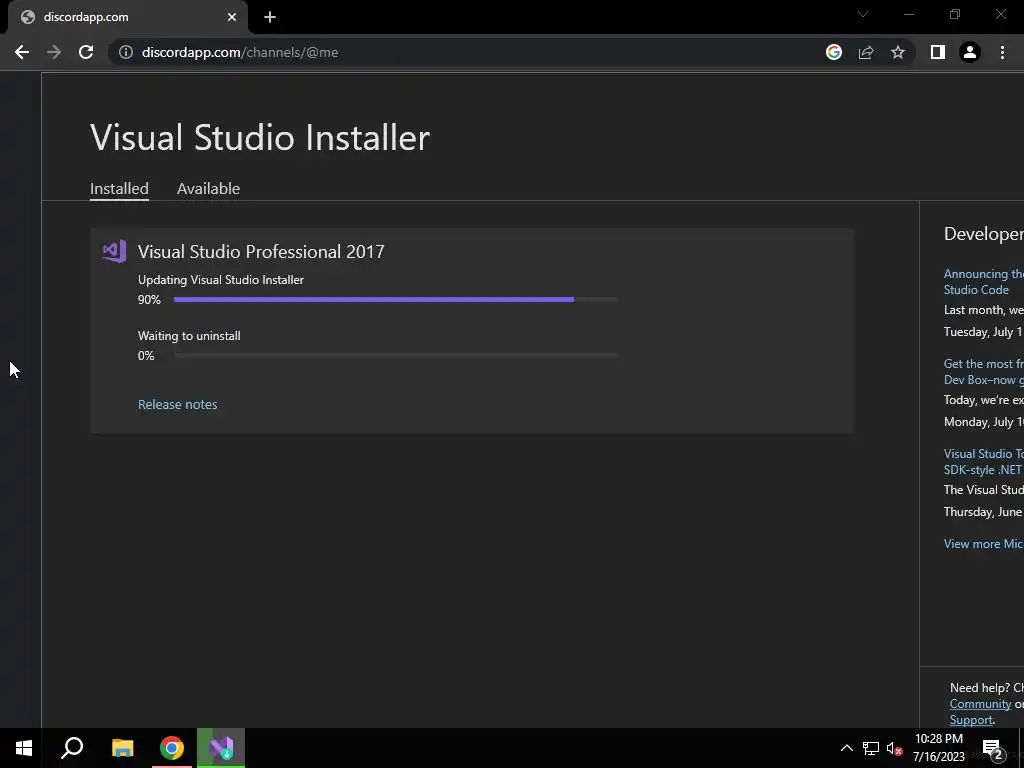Viewport: 1024px width, 768px height.
Task: Click Visual Studio Professional 2017 title text
Action: [261, 251]
